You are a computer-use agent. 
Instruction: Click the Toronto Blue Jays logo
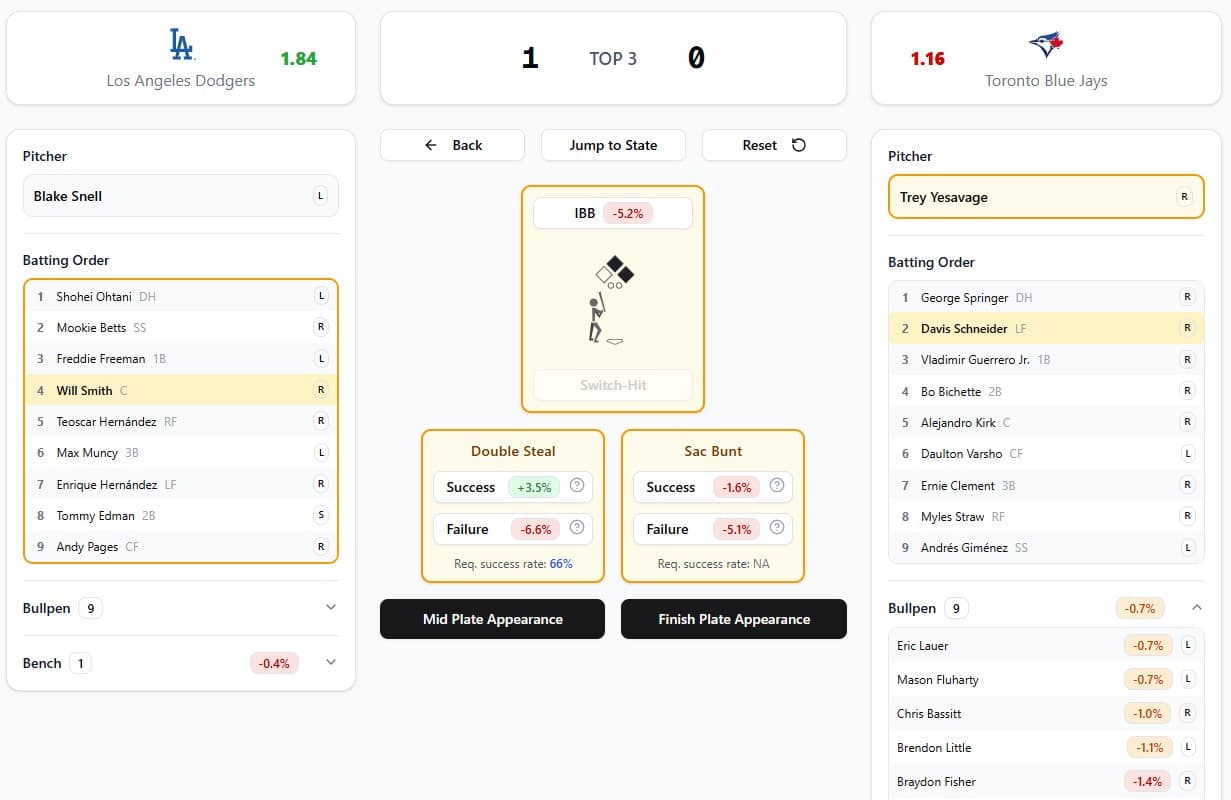pyautogui.click(x=1046, y=45)
